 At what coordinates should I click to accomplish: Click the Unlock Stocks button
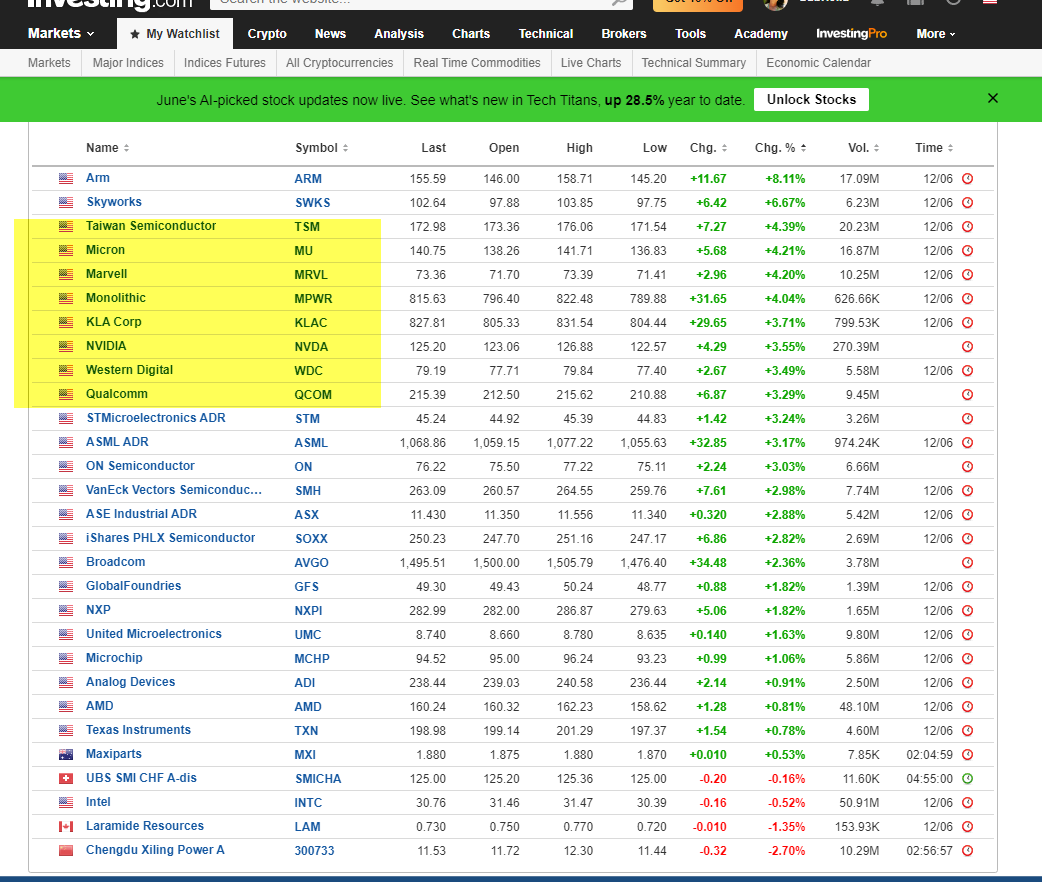tap(811, 100)
